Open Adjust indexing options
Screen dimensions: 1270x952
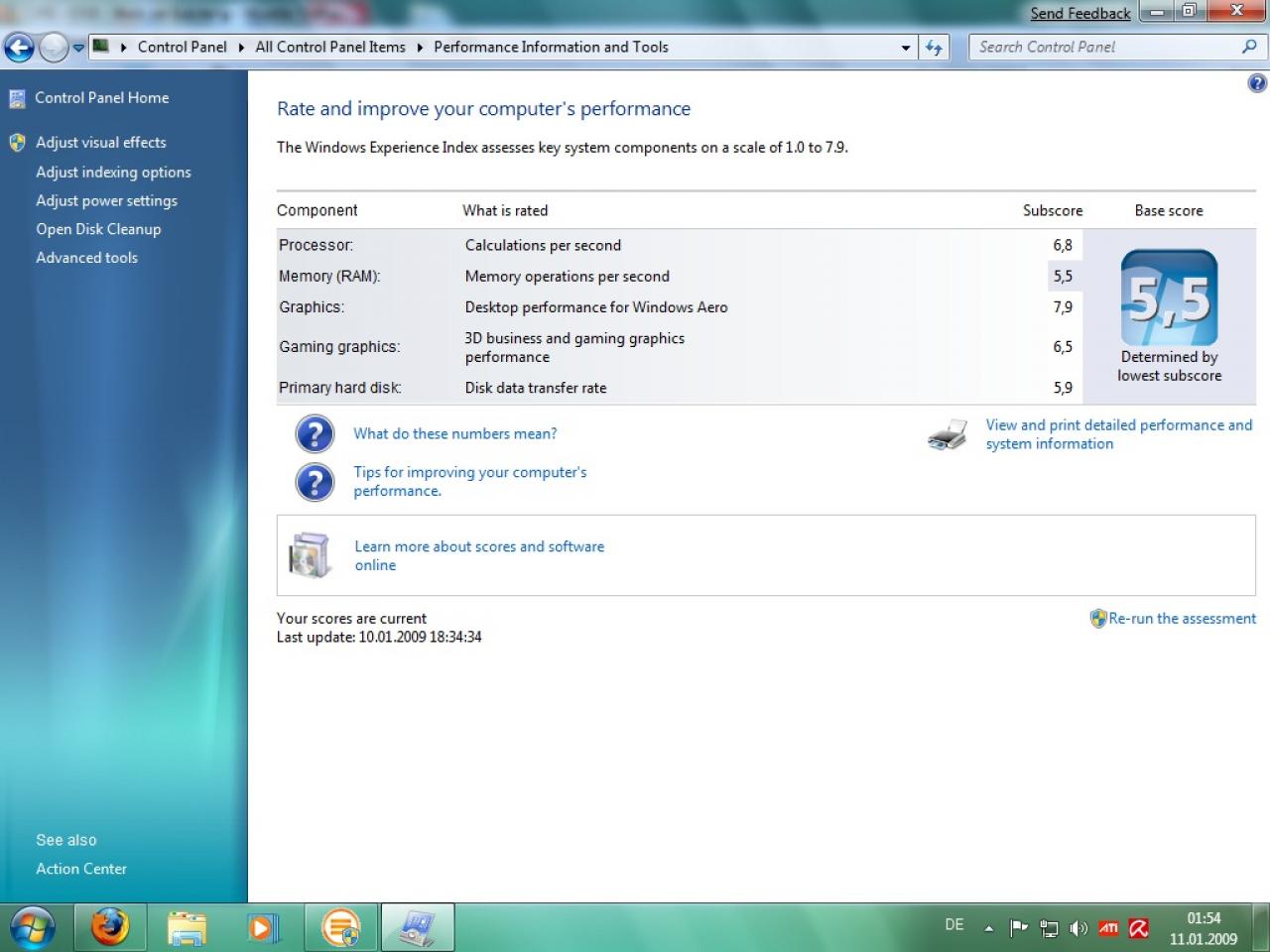[113, 172]
